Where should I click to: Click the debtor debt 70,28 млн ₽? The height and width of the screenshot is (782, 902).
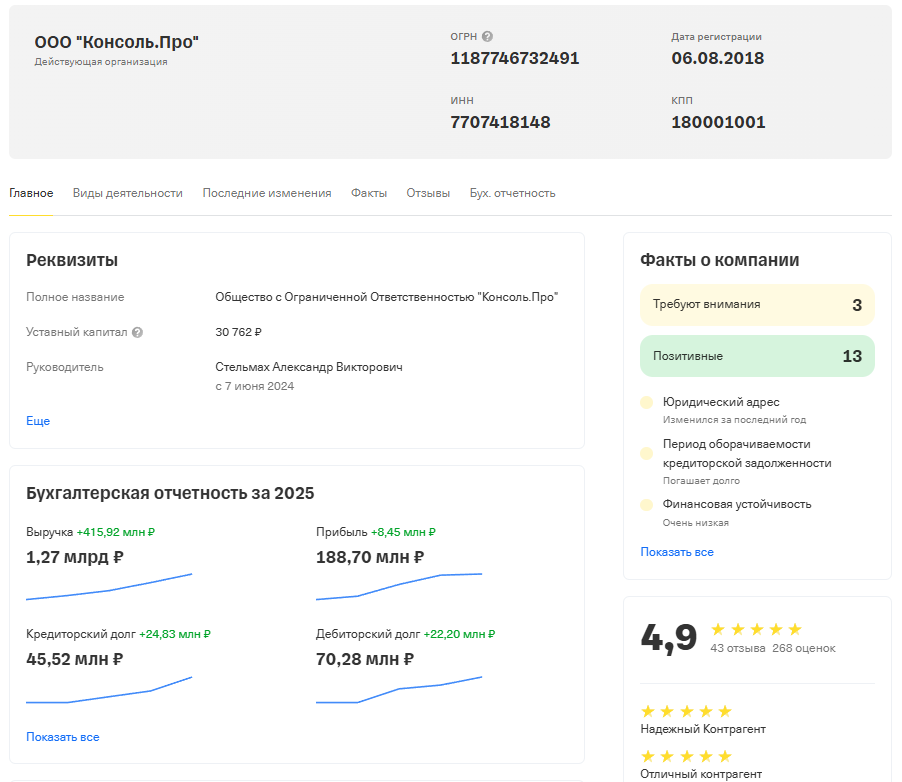[x=365, y=659]
